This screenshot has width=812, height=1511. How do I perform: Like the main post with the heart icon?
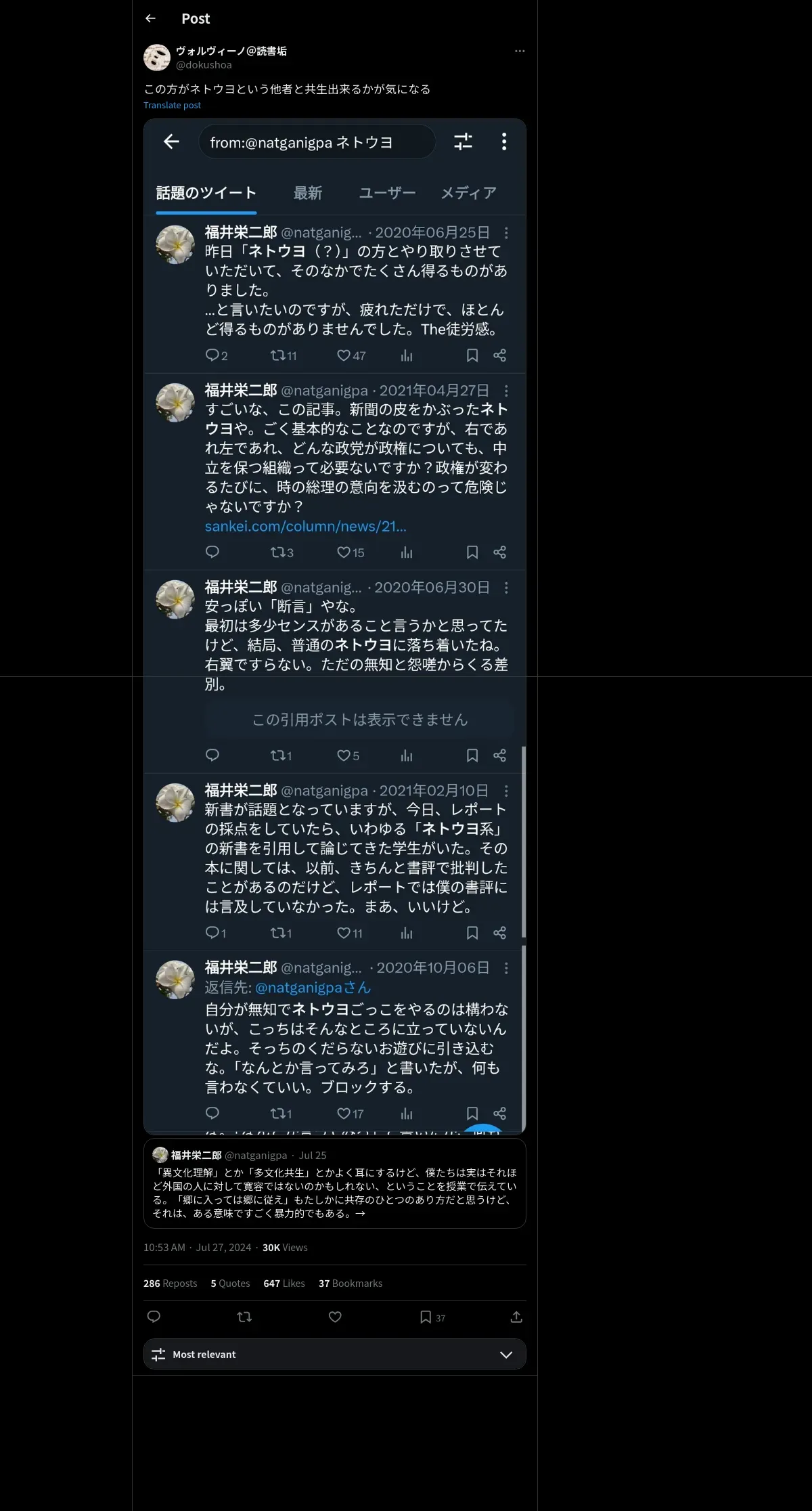(335, 1316)
